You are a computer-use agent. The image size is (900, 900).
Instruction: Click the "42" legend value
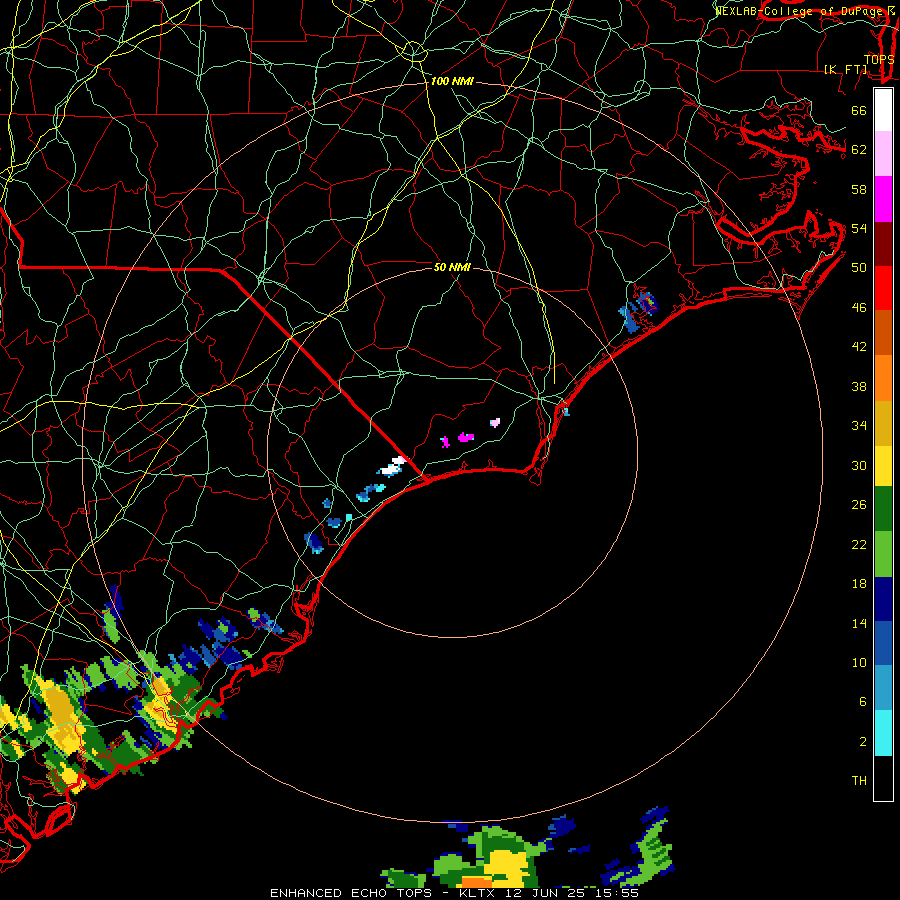pyautogui.click(x=859, y=347)
